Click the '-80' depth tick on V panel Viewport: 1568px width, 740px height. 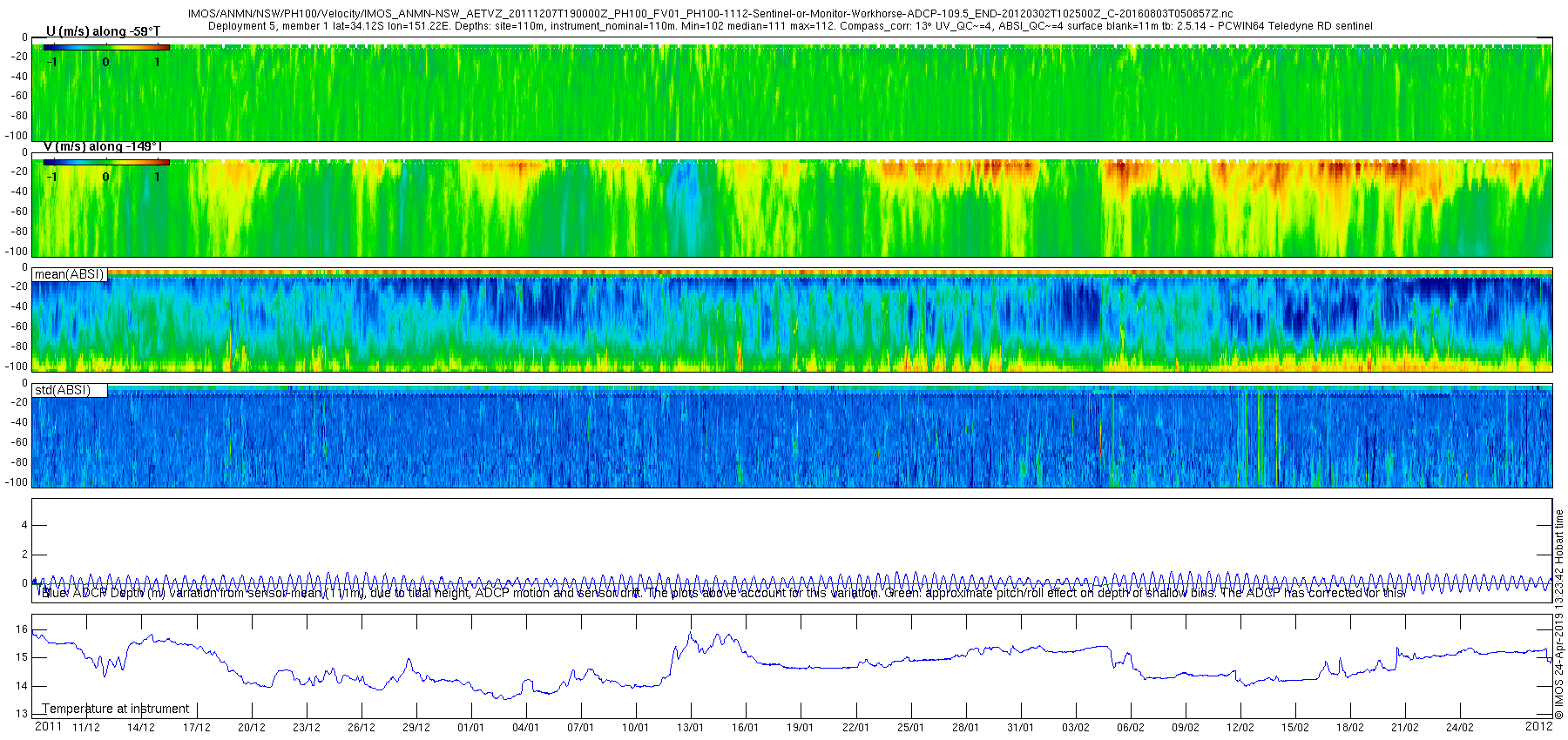click(19, 232)
